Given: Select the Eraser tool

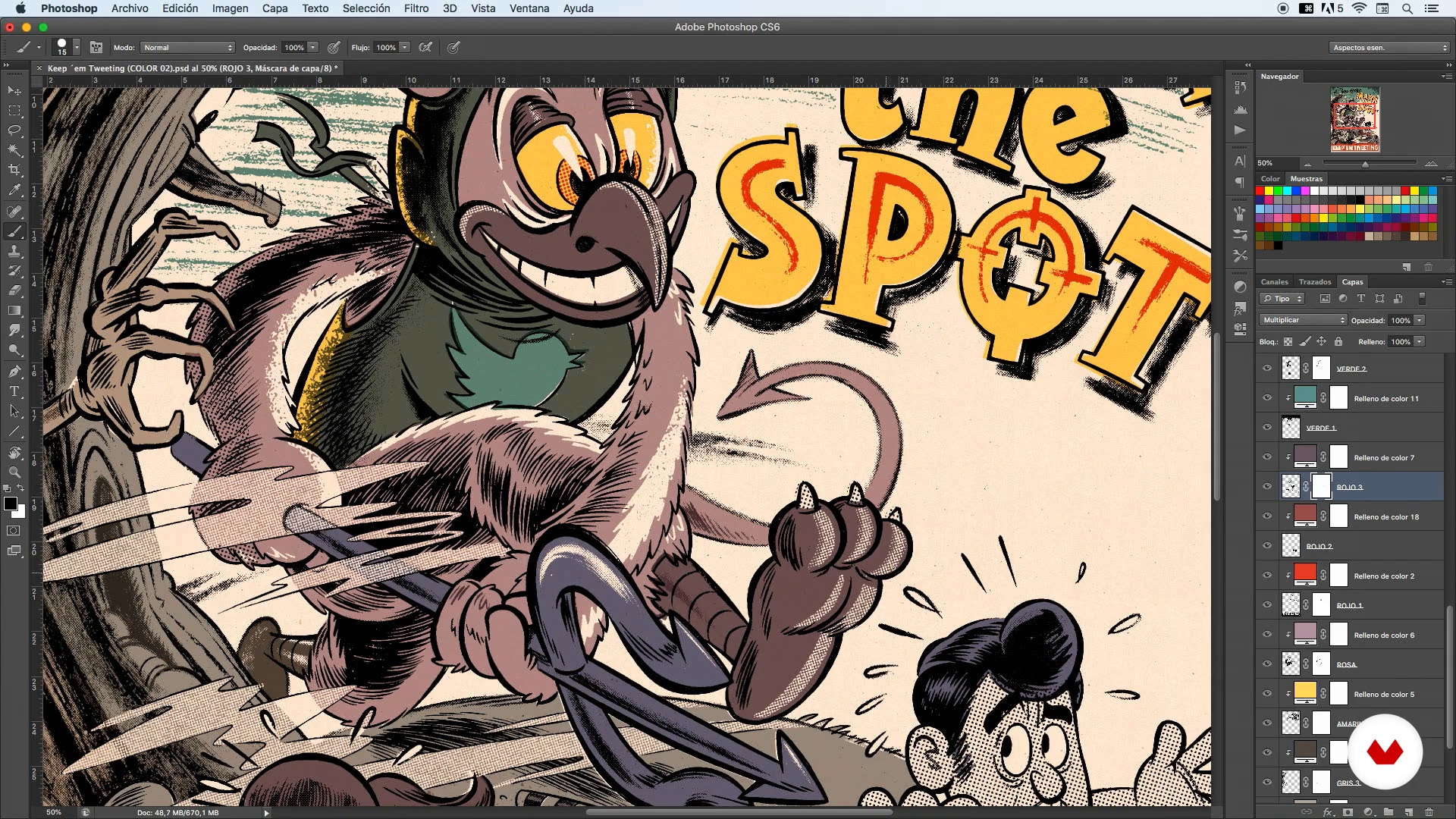Looking at the screenshot, I should coord(14,290).
